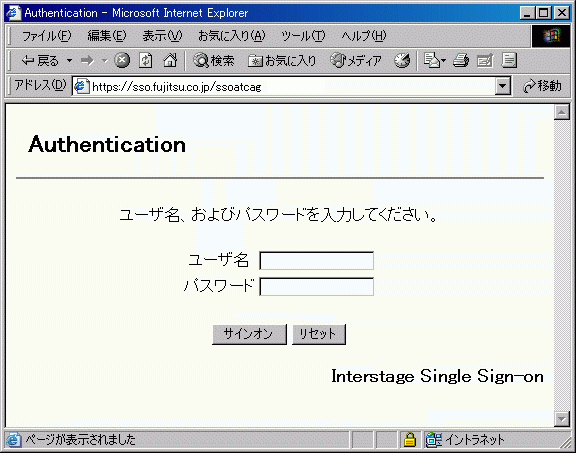Click the Authentication heading text
The height and width of the screenshot is (453, 576).
tap(107, 144)
